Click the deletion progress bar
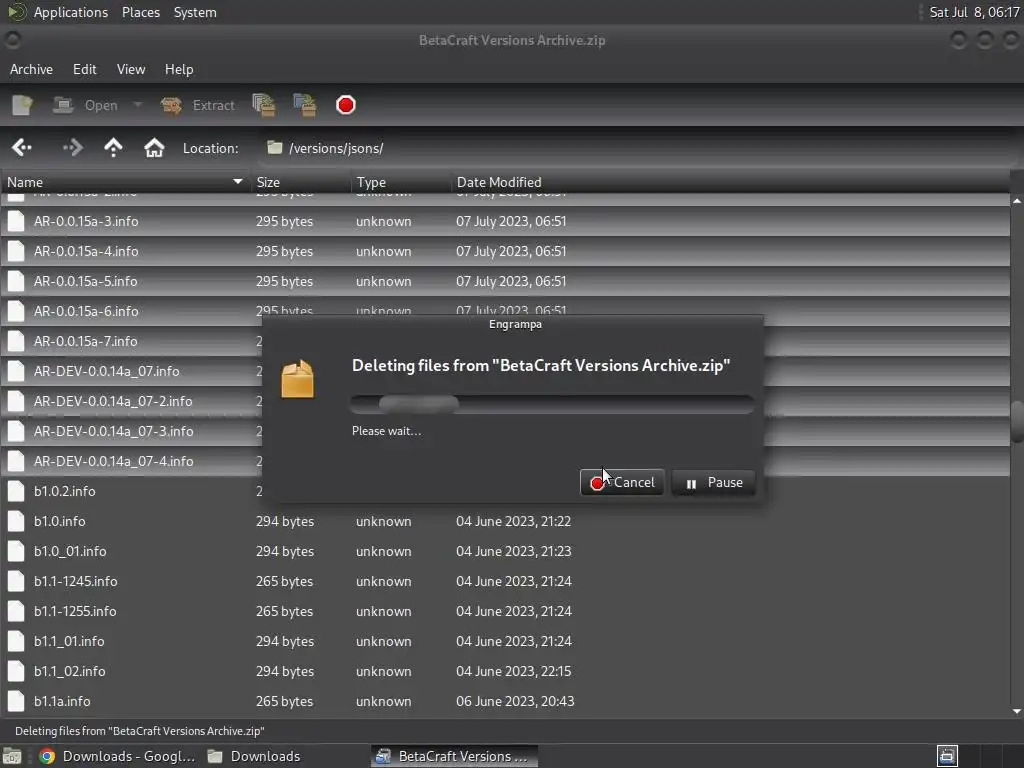 point(552,404)
